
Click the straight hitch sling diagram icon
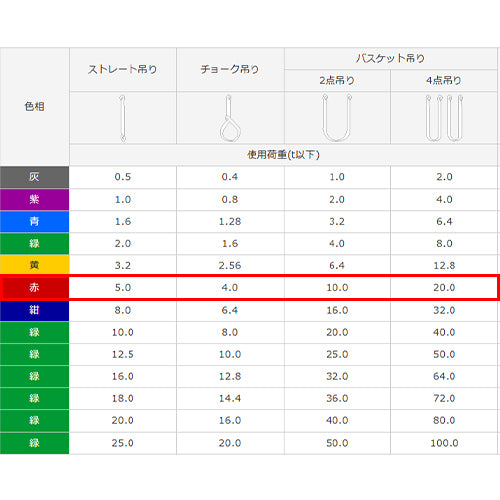click(x=123, y=118)
